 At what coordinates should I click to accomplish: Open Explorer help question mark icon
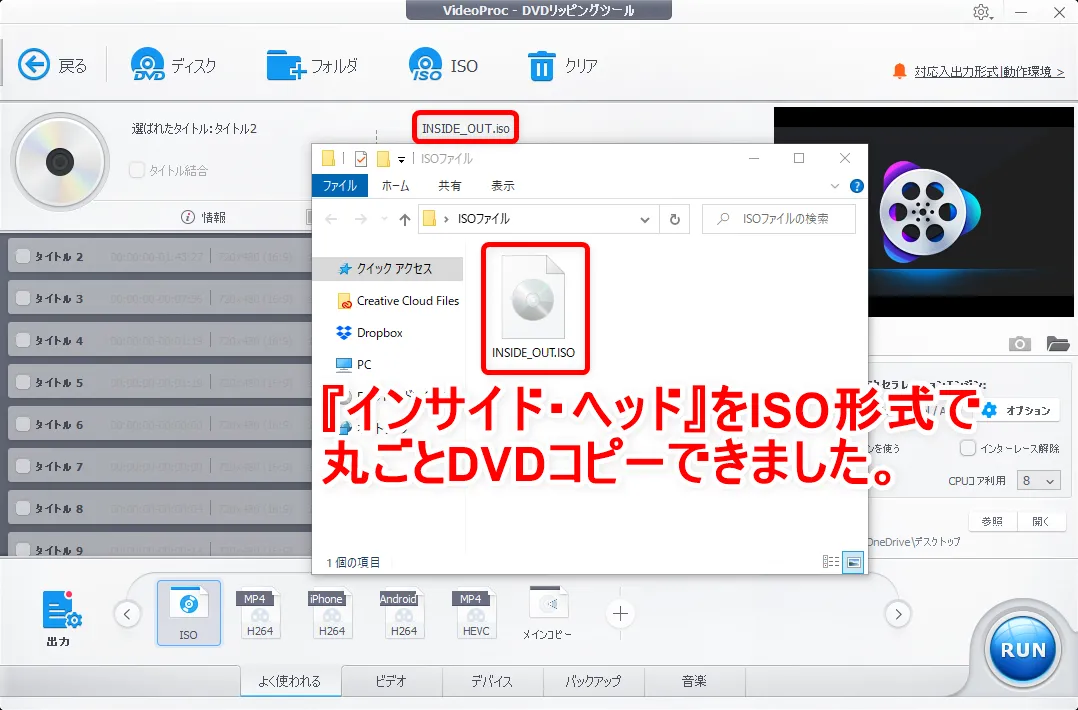coord(857,186)
